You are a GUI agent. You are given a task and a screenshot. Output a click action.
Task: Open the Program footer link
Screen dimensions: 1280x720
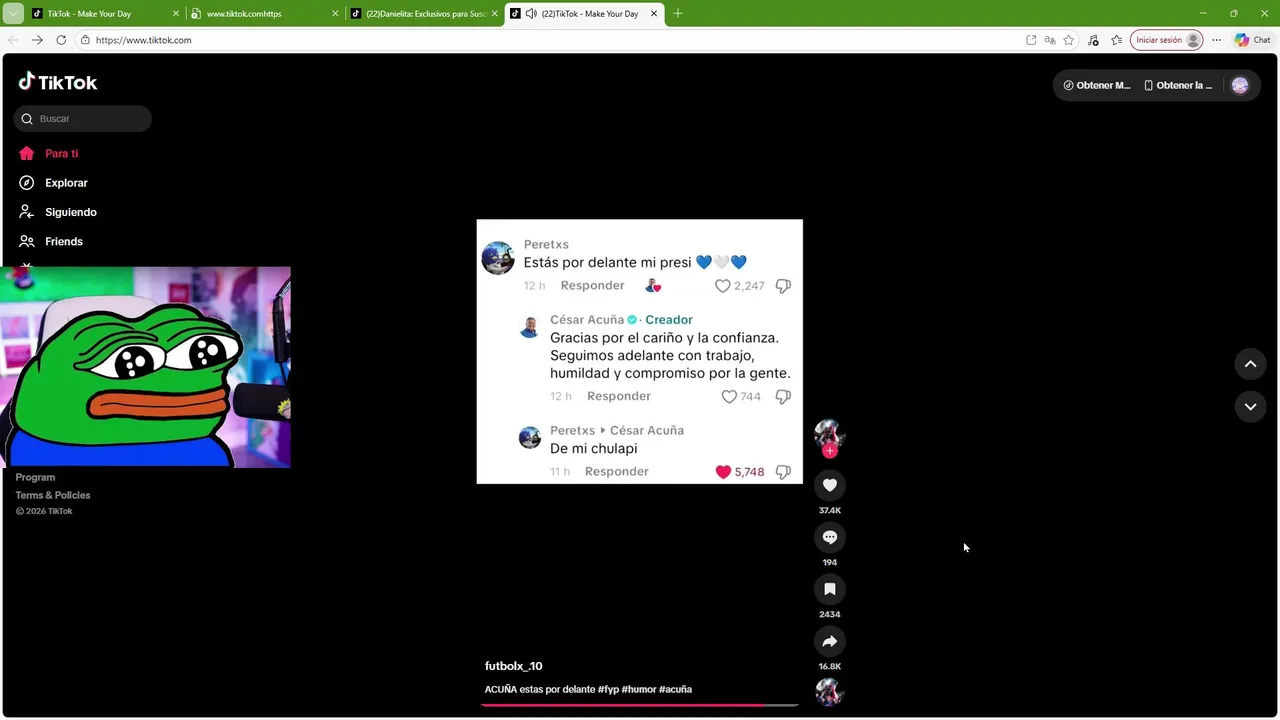click(x=35, y=477)
